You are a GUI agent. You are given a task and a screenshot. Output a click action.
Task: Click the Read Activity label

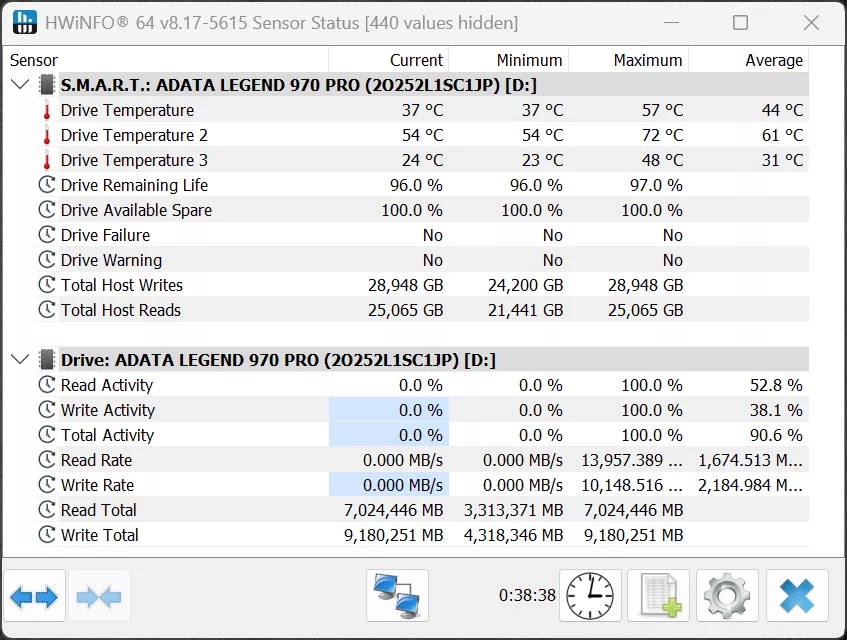(x=107, y=385)
